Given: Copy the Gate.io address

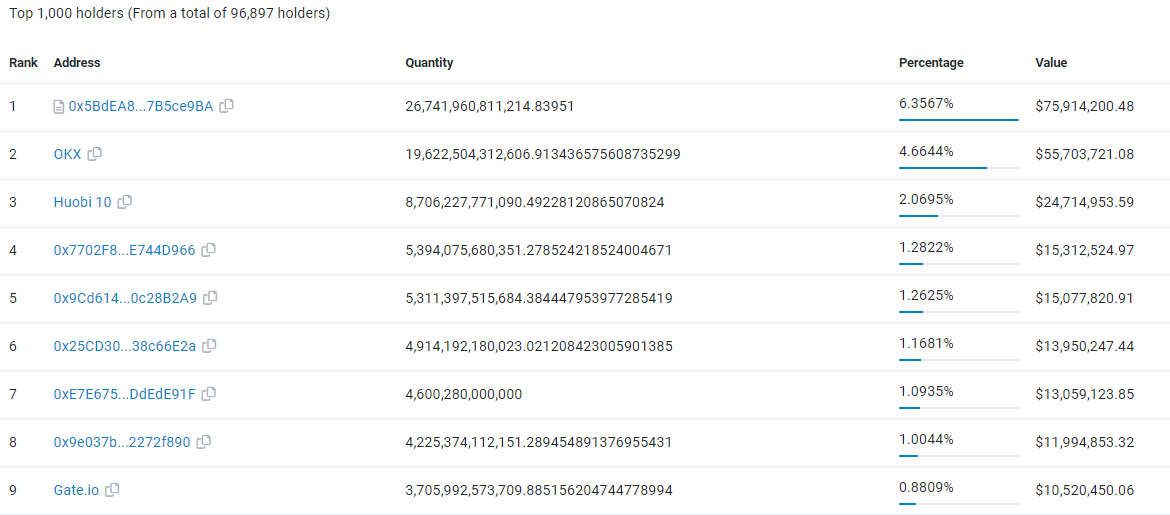Looking at the screenshot, I should pyautogui.click(x=113, y=490).
